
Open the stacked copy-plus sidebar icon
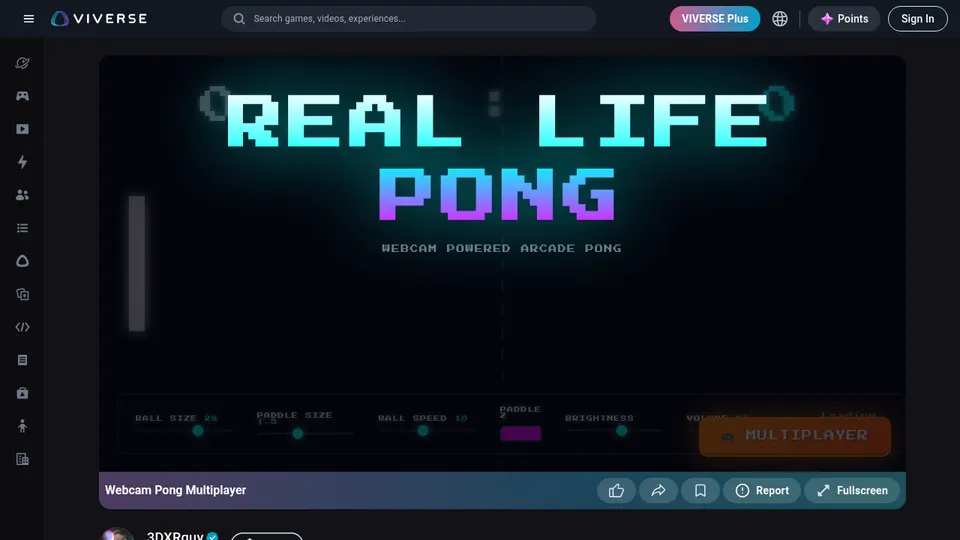(x=22, y=294)
